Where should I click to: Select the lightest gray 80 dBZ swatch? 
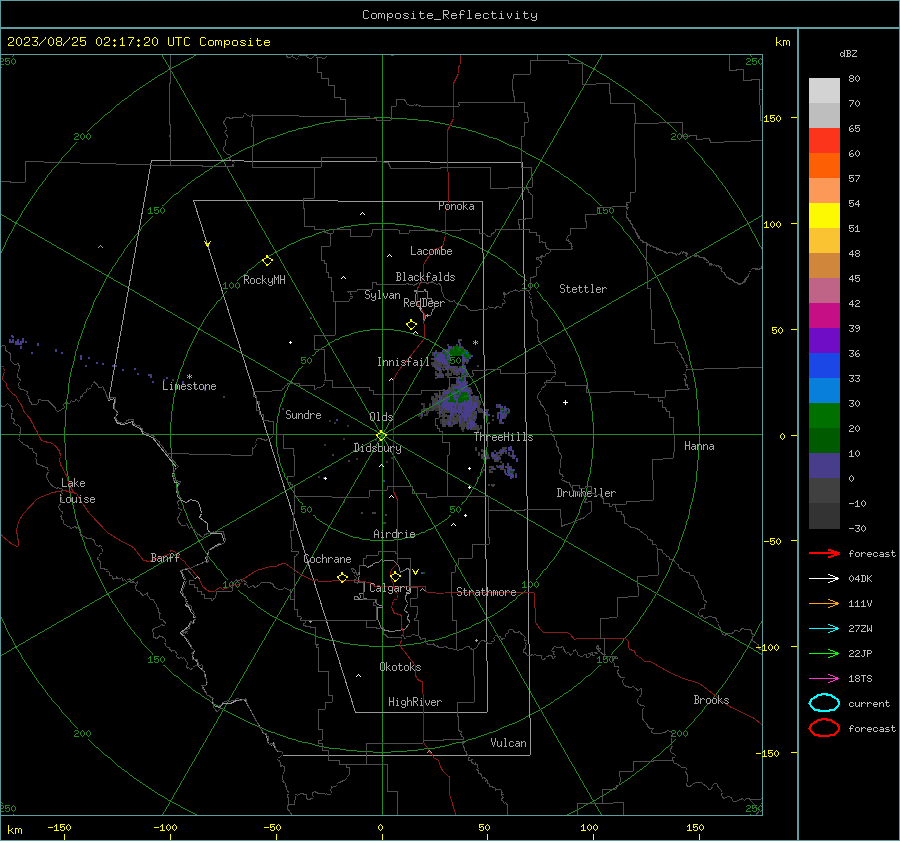[824, 90]
